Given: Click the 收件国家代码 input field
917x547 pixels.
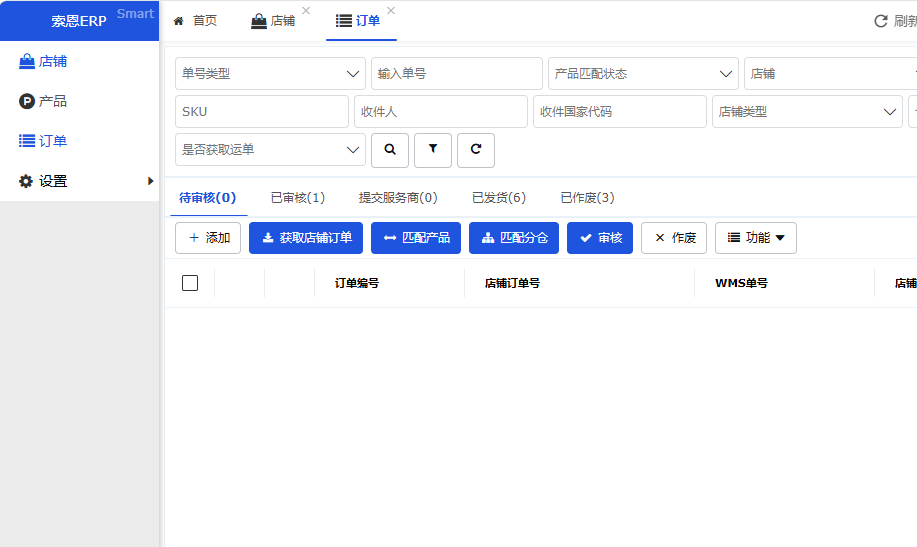Looking at the screenshot, I should click(620, 112).
